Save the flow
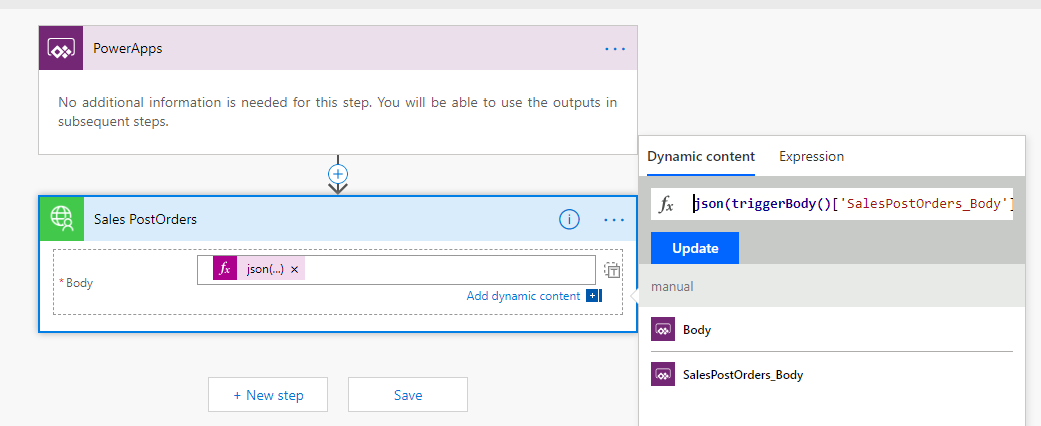1041x426 pixels. 408,395
